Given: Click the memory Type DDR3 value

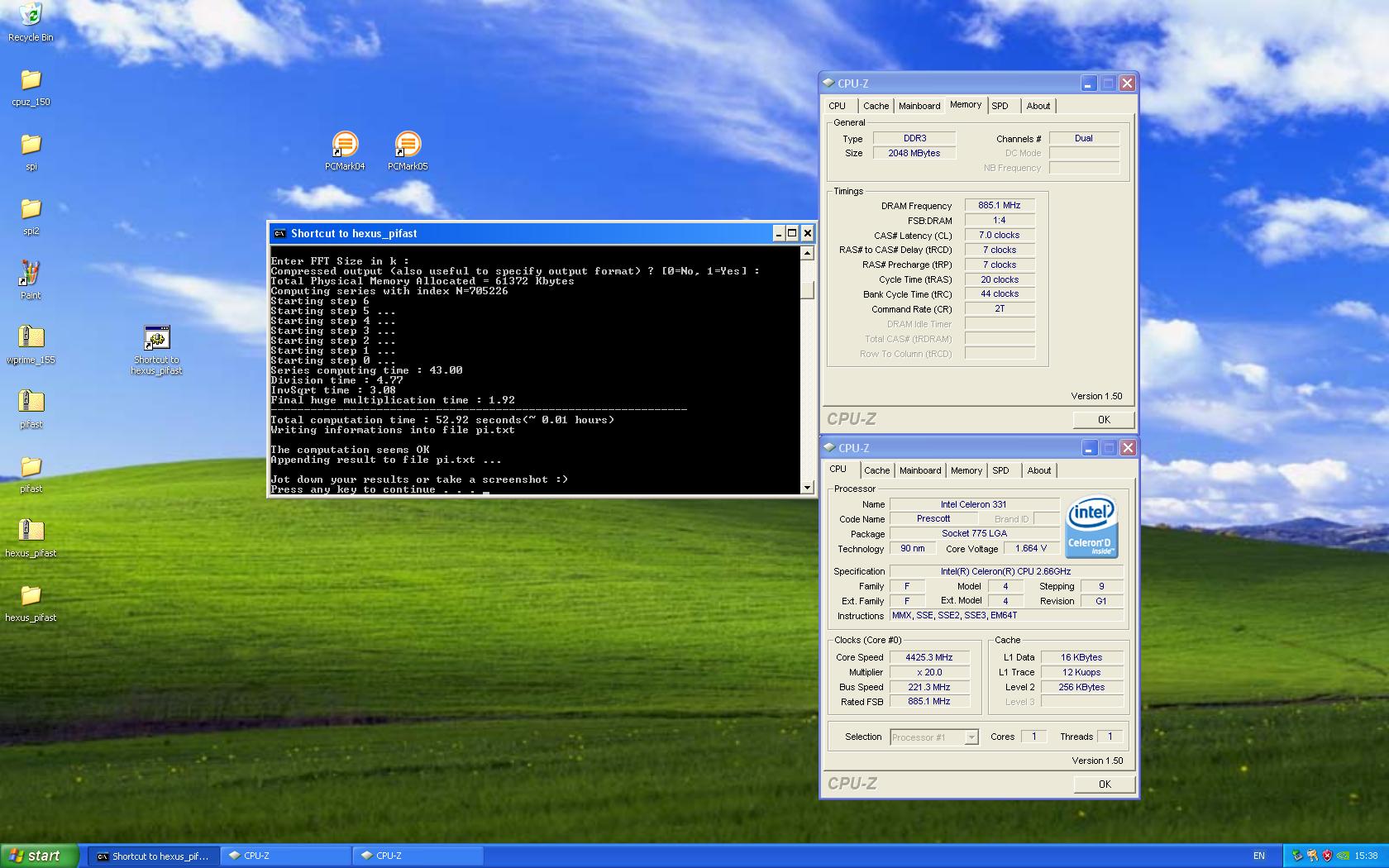Looking at the screenshot, I should 914,138.
